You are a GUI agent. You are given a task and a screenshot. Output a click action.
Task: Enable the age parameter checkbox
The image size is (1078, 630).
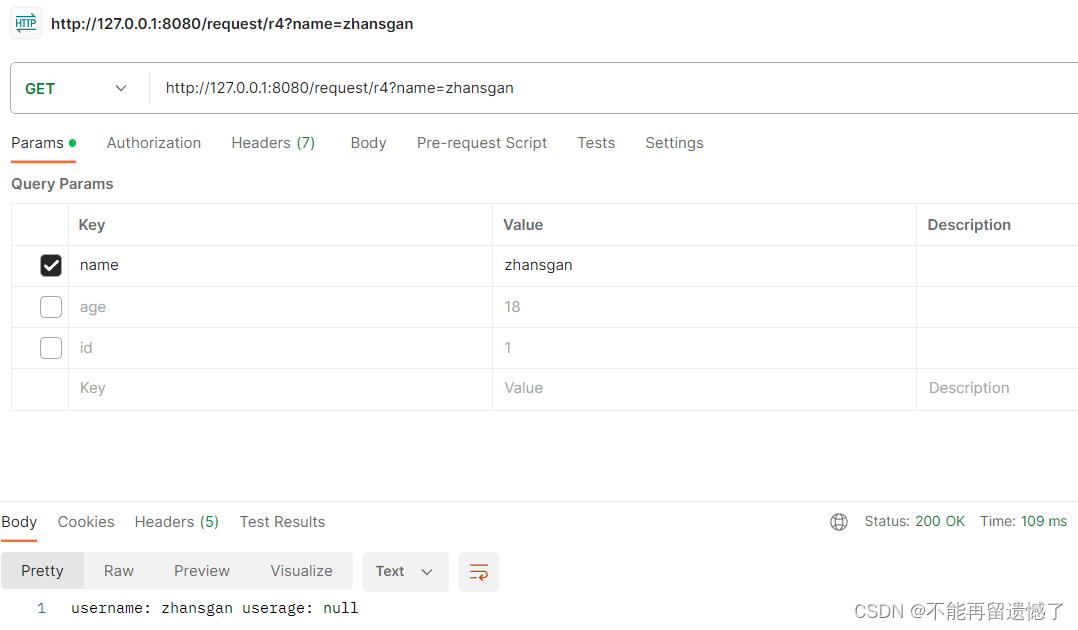pyautogui.click(x=51, y=307)
